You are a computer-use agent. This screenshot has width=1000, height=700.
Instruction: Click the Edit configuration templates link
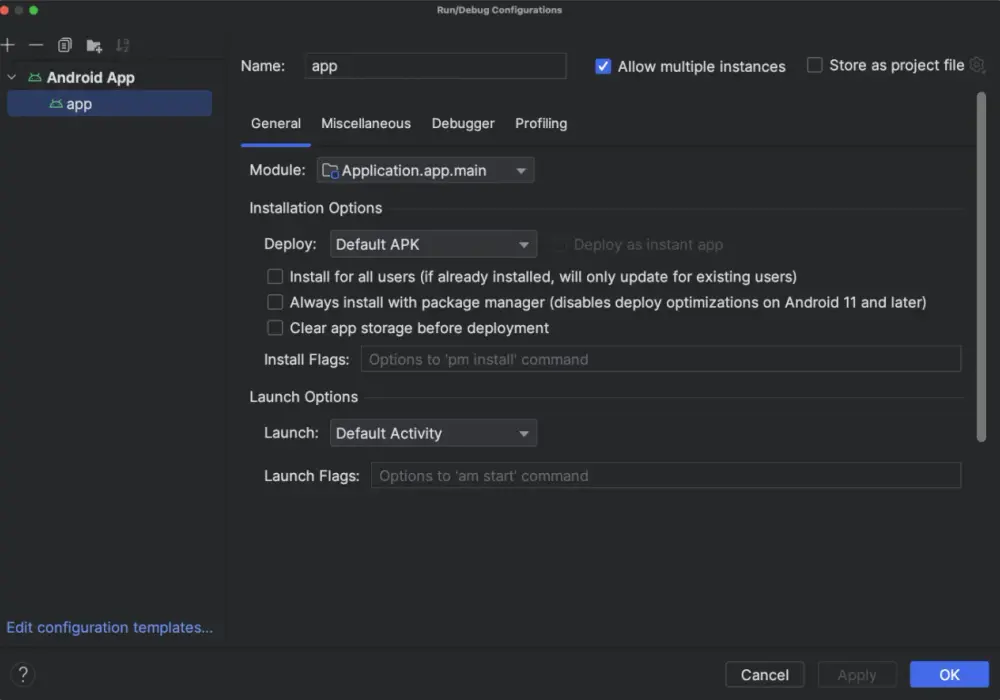[x=110, y=627]
